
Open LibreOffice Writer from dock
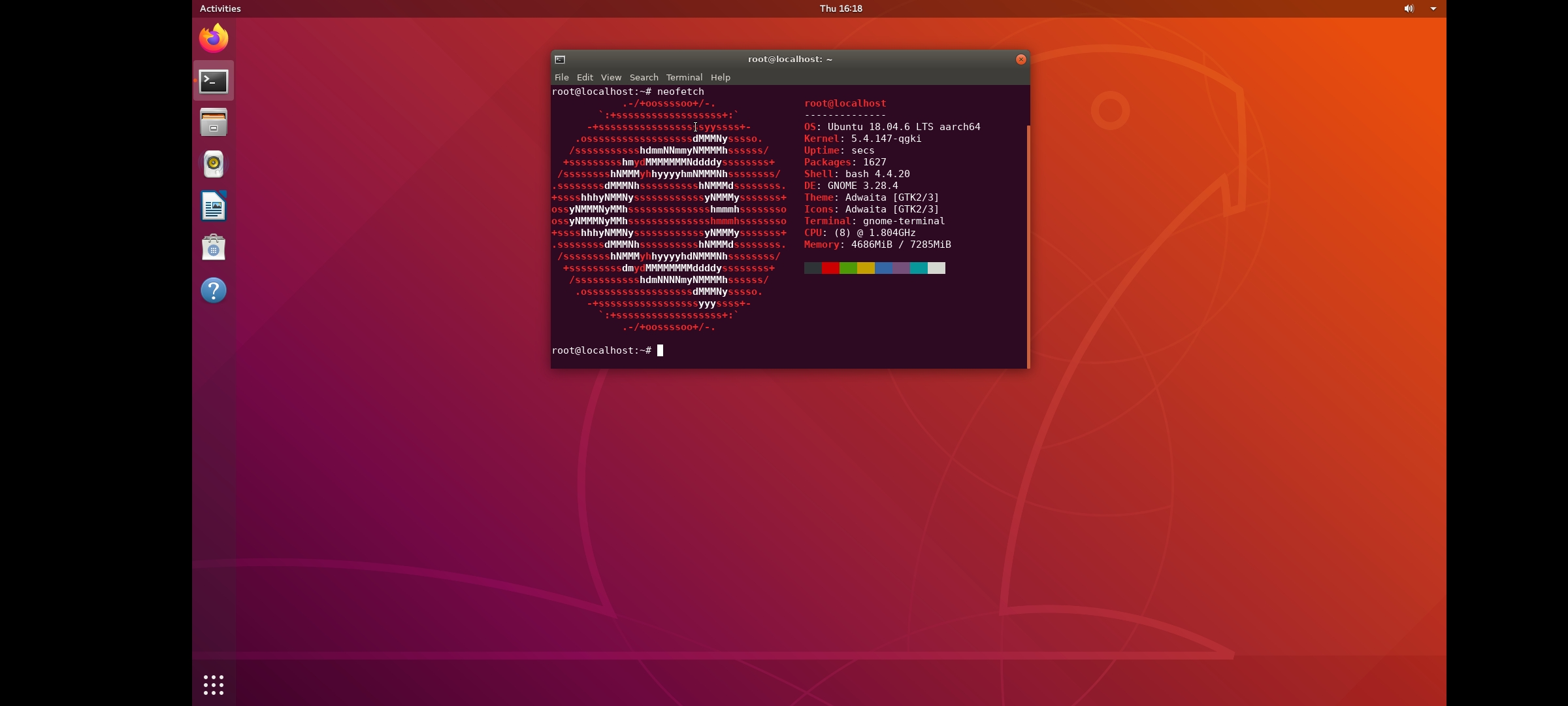pos(214,207)
